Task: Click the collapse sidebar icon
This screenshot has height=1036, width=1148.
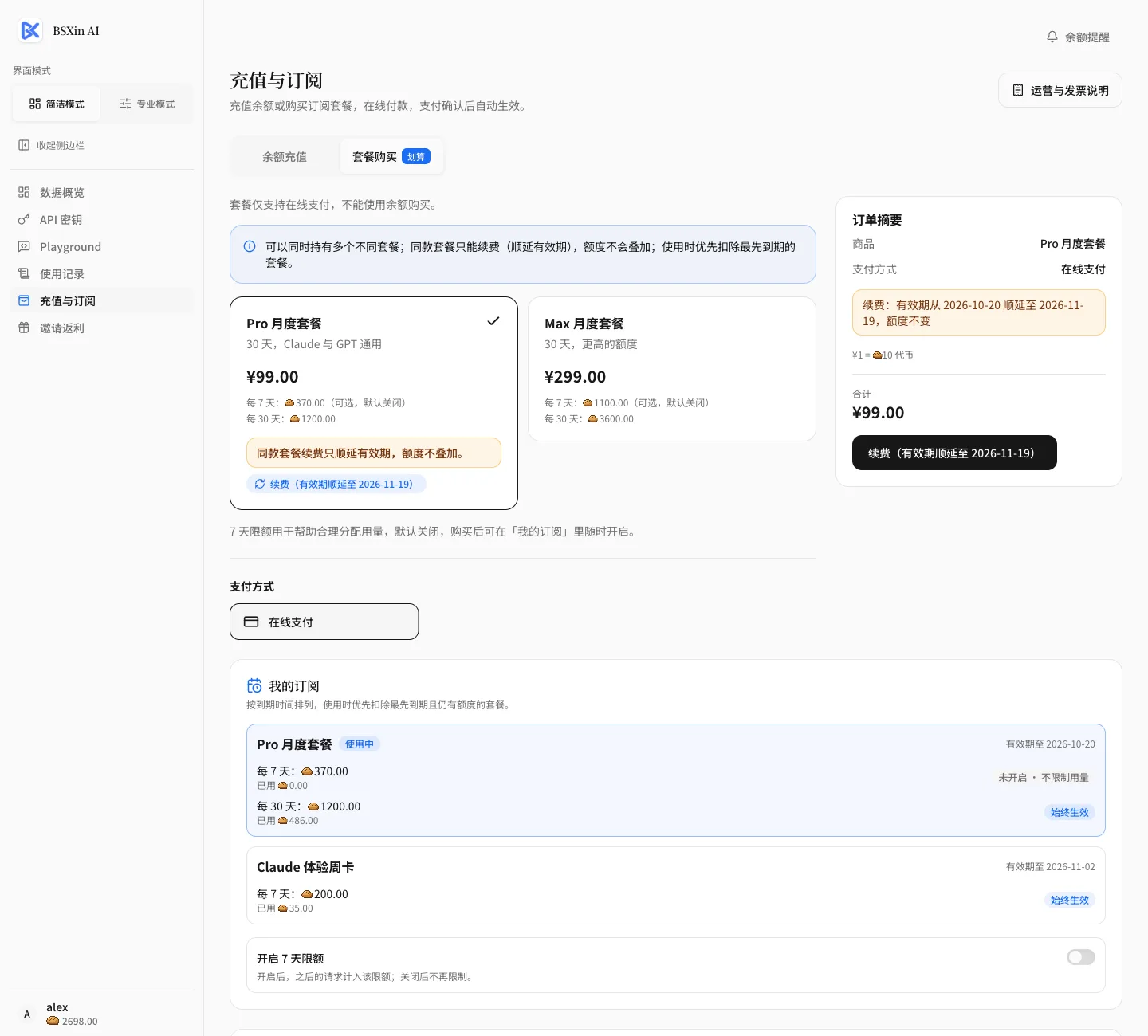Action: coord(24,145)
